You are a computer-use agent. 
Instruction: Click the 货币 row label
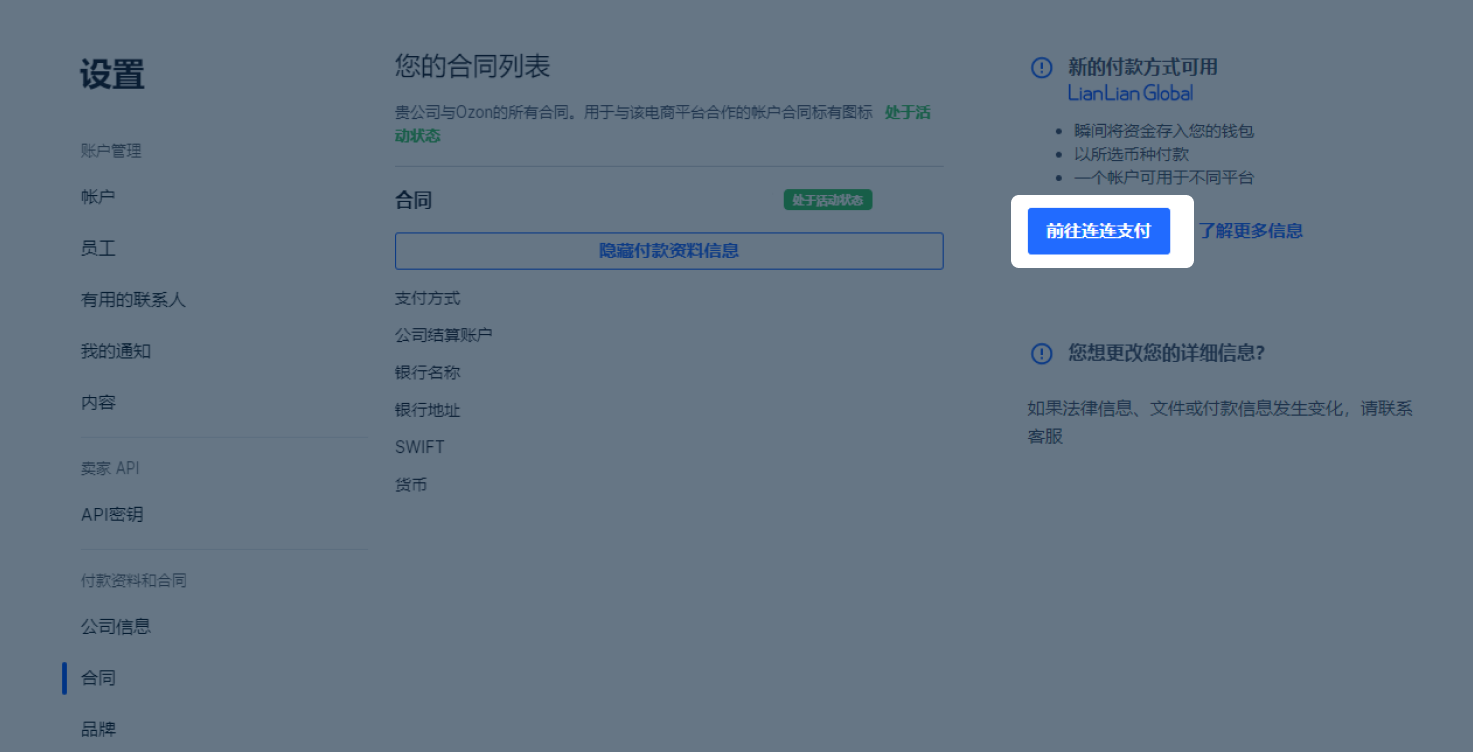(411, 485)
